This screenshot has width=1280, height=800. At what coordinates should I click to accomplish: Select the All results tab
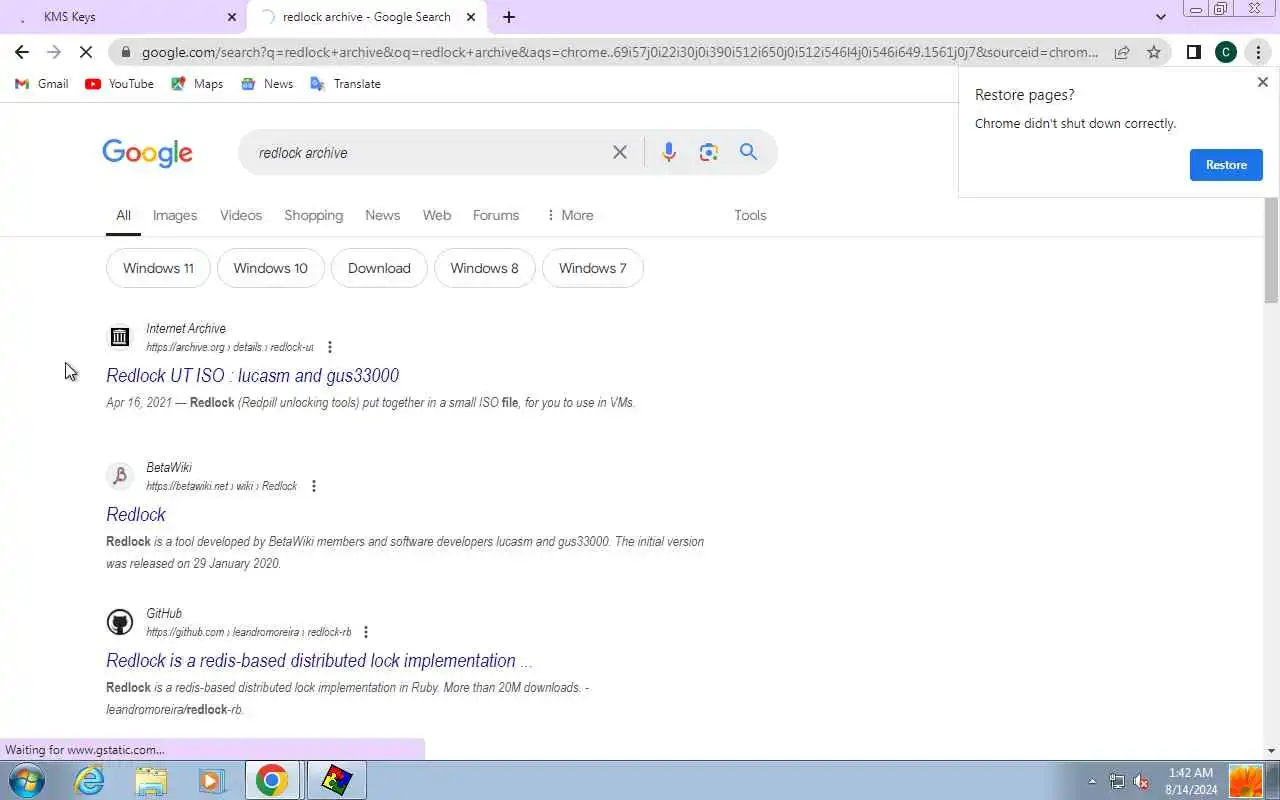(x=123, y=215)
